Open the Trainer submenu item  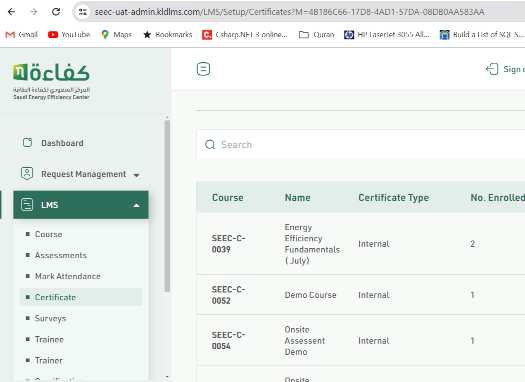pos(49,361)
